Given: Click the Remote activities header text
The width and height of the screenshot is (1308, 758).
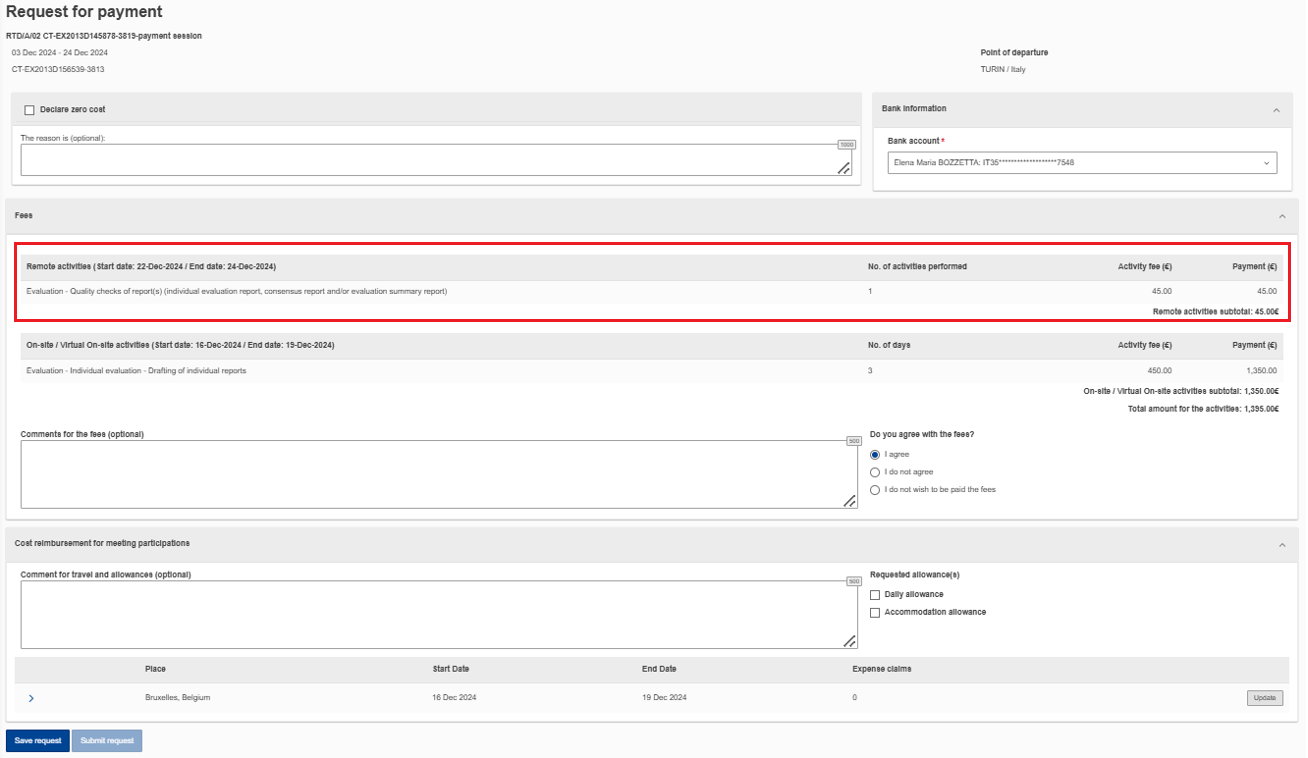Looking at the screenshot, I should tap(151, 267).
